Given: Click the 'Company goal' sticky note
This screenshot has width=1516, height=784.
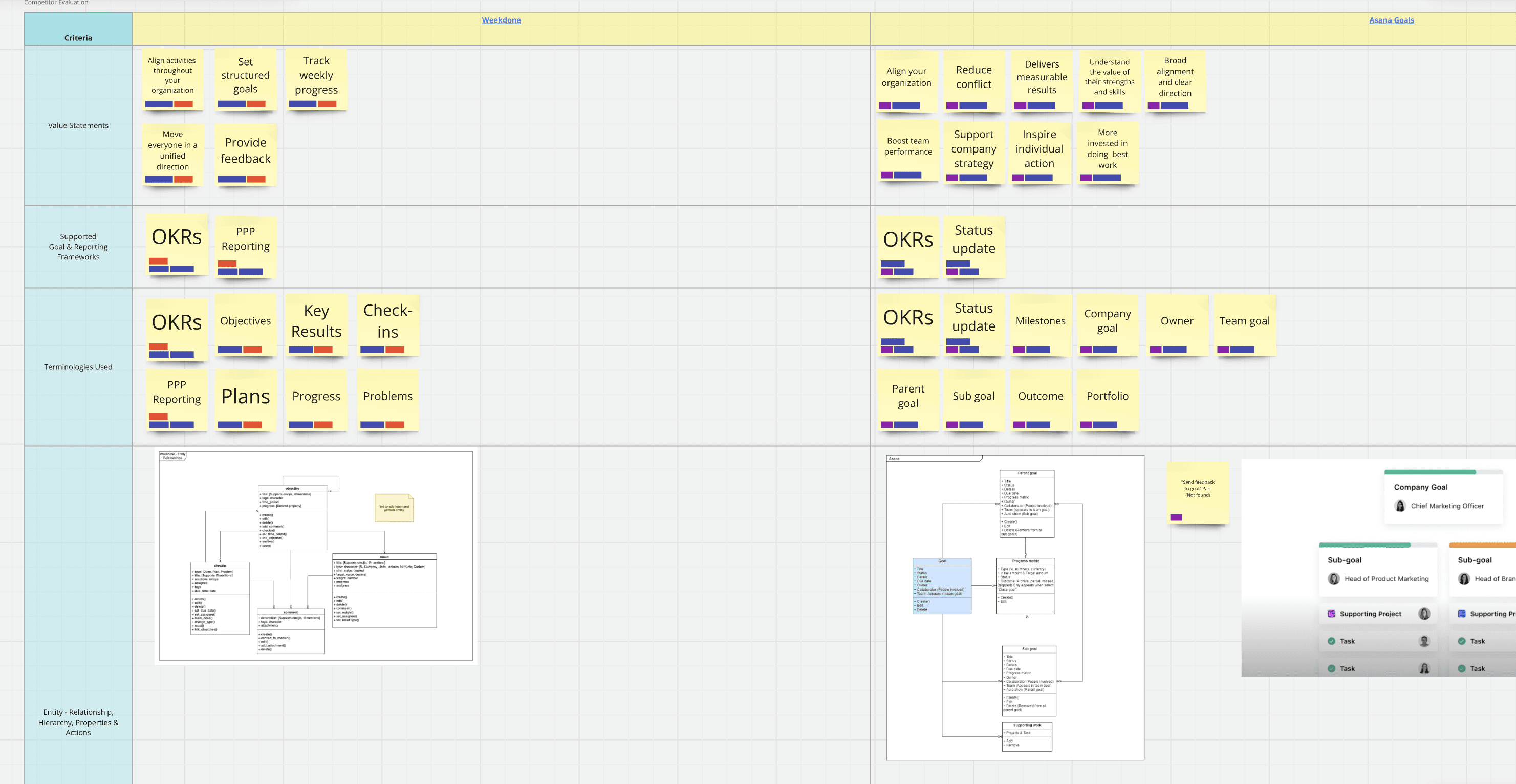Looking at the screenshot, I should click(x=1108, y=325).
